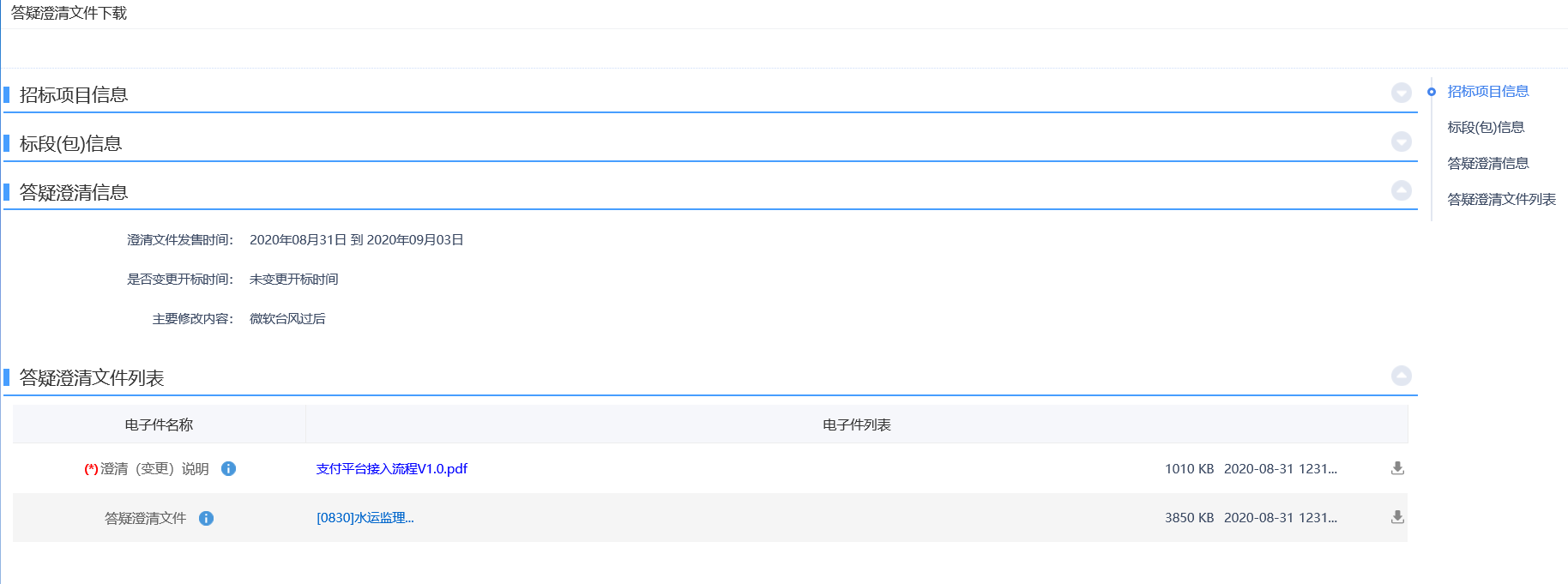Open the [0830]水运监理... file link

tap(365, 518)
